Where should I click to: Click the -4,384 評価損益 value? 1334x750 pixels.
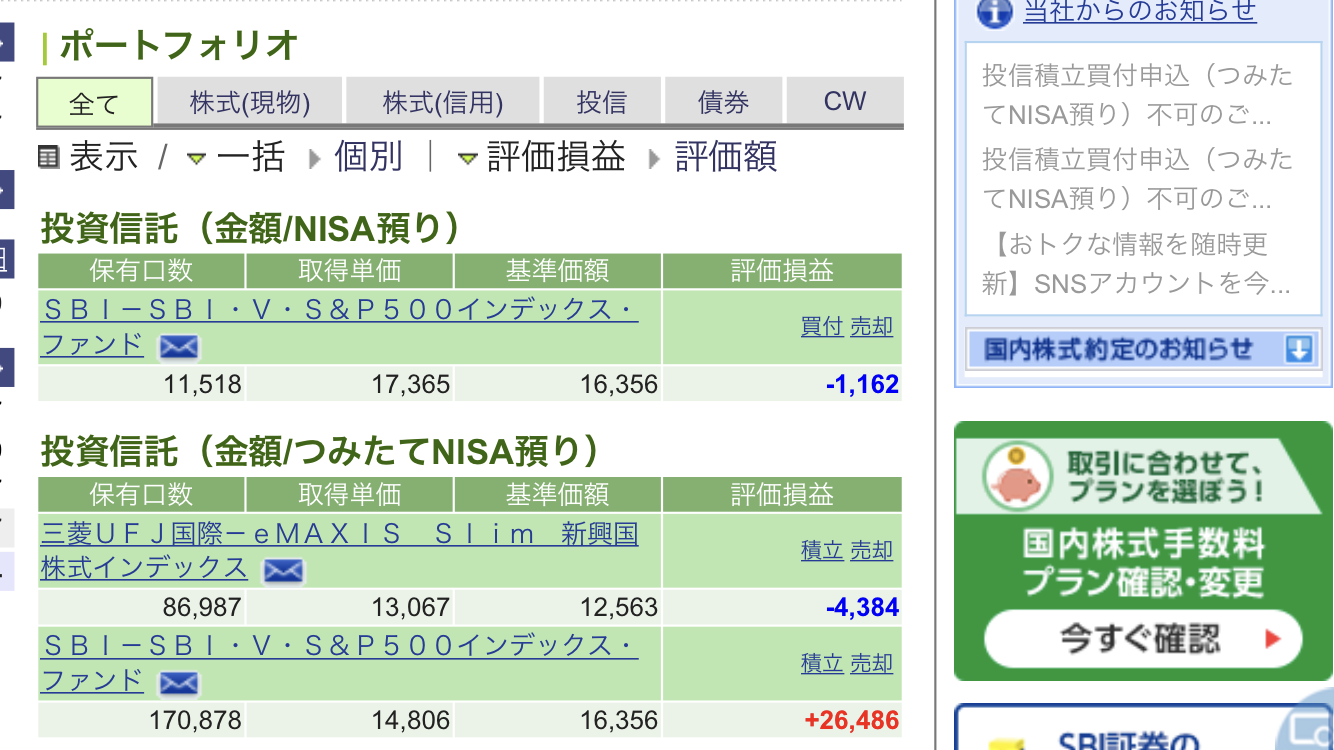(863, 607)
